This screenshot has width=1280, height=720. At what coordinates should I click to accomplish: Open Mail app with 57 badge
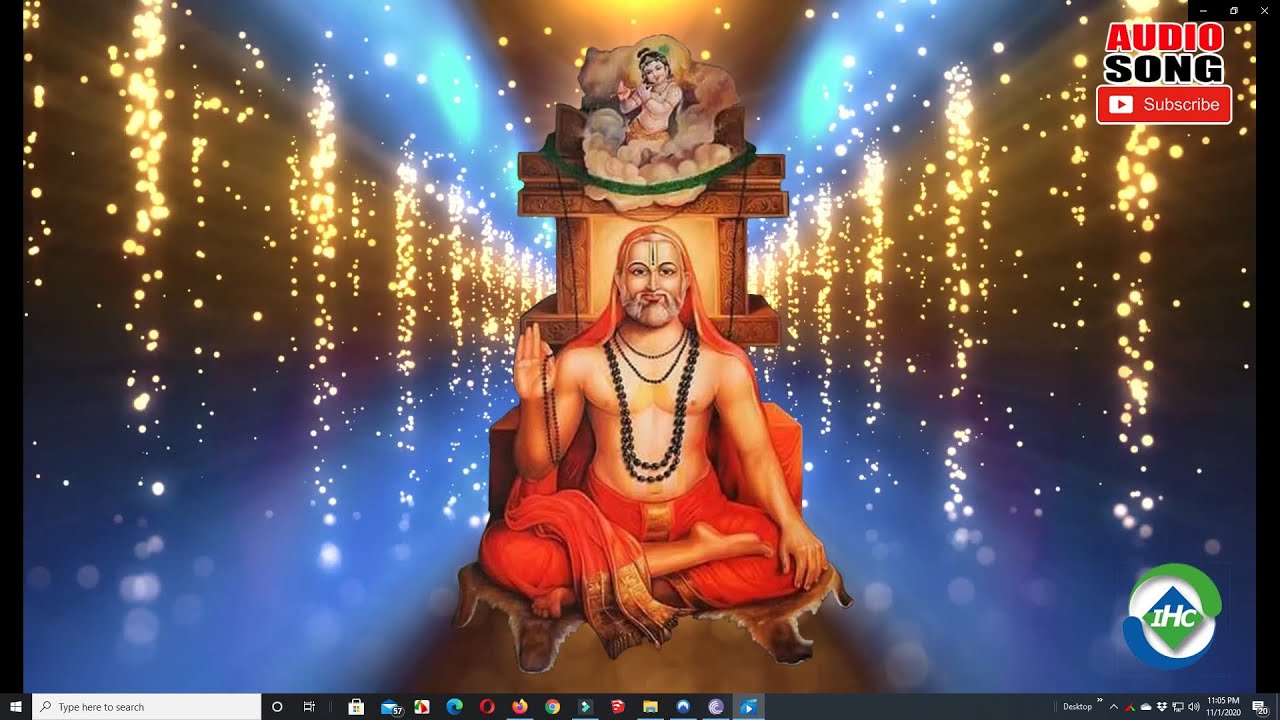point(391,707)
